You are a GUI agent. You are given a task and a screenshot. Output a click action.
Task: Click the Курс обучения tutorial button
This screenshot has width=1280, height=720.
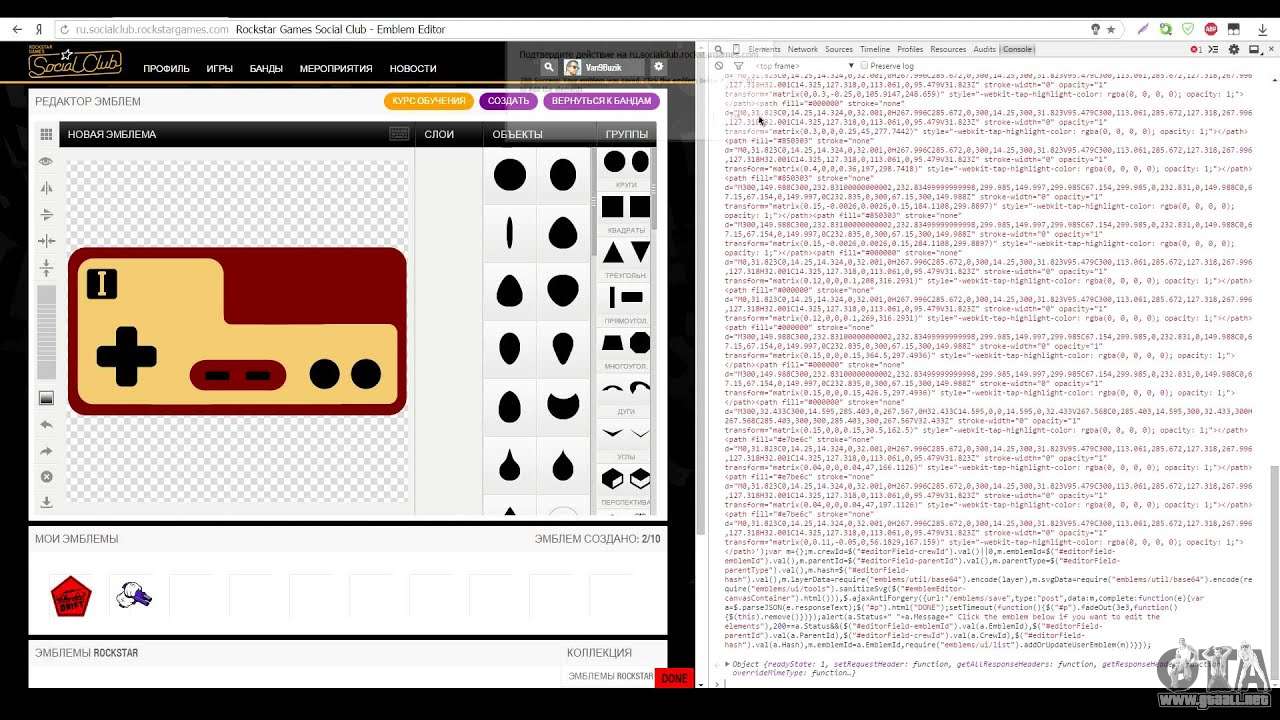(429, 101)
